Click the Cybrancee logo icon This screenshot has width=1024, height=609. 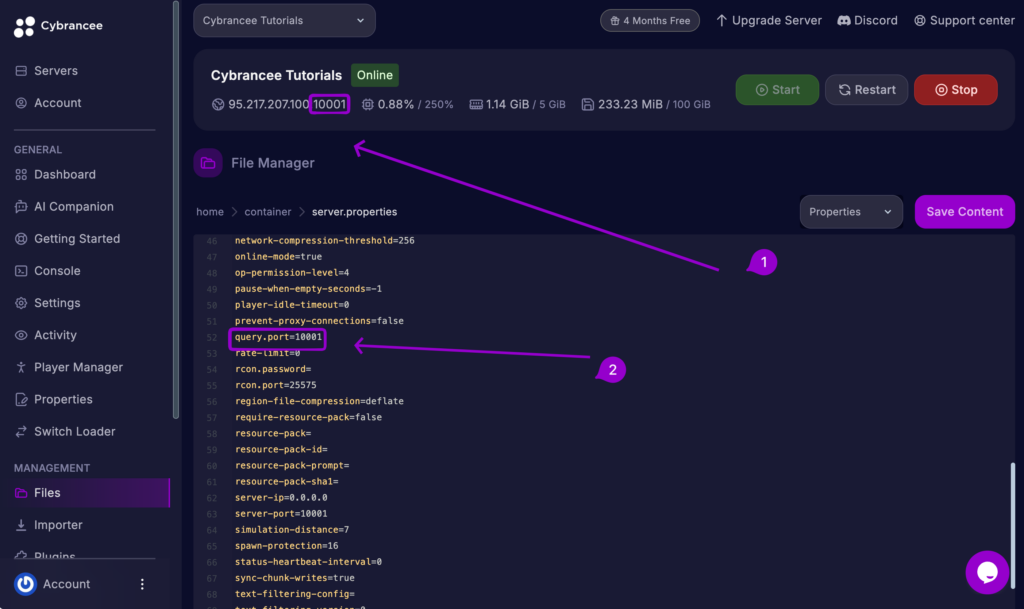(24, 26)
